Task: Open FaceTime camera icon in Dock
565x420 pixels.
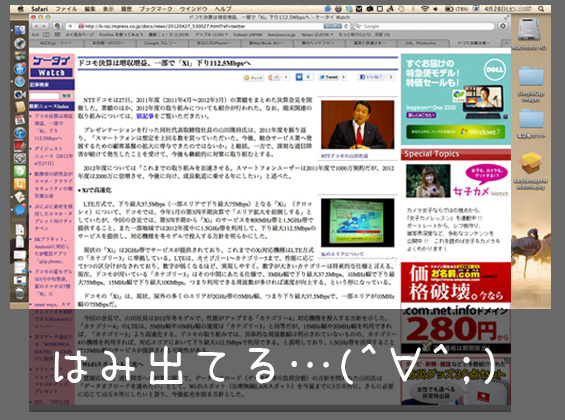Action: coord(19,94)
